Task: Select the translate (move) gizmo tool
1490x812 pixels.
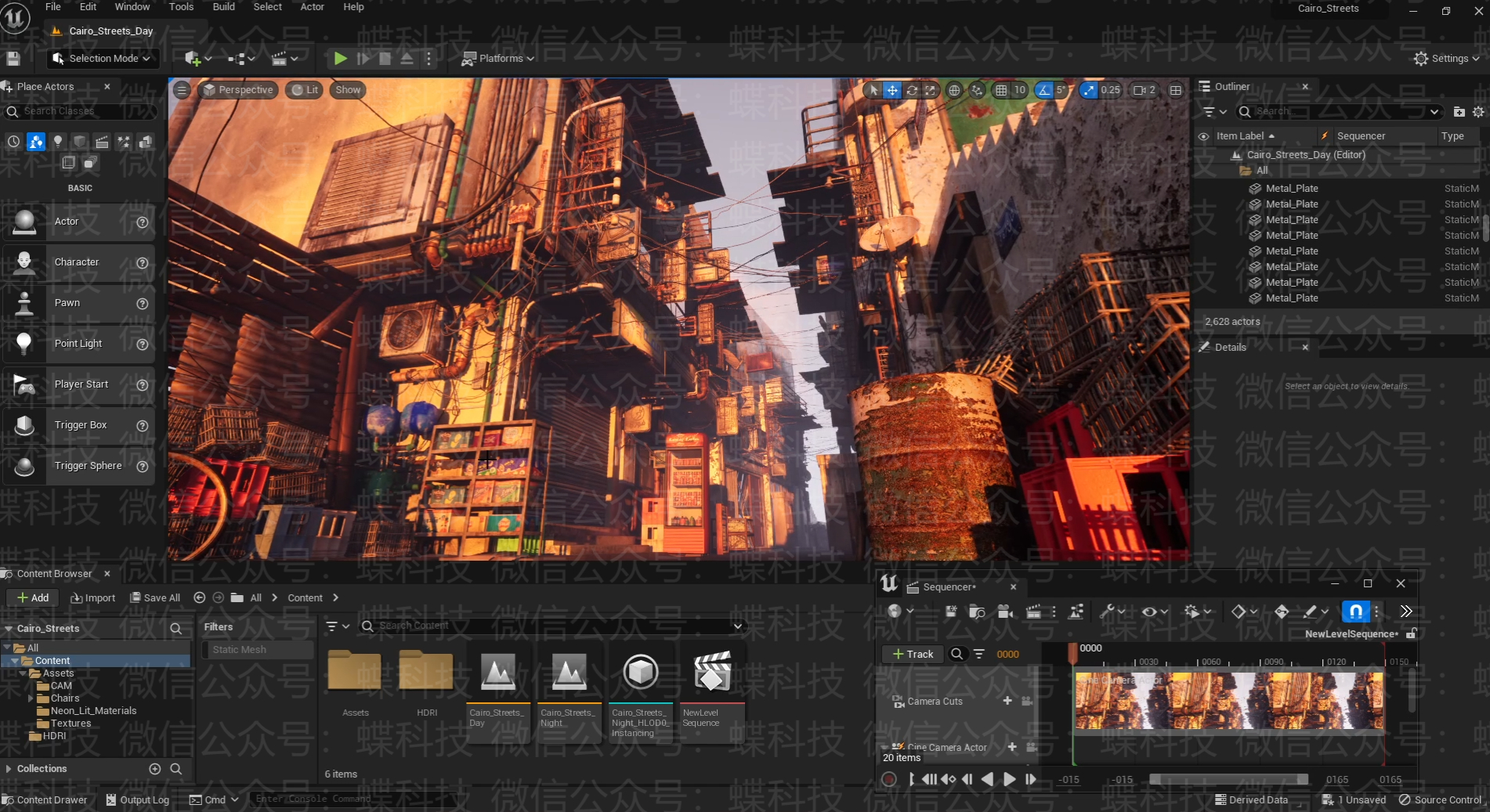Action: (892, 90)
